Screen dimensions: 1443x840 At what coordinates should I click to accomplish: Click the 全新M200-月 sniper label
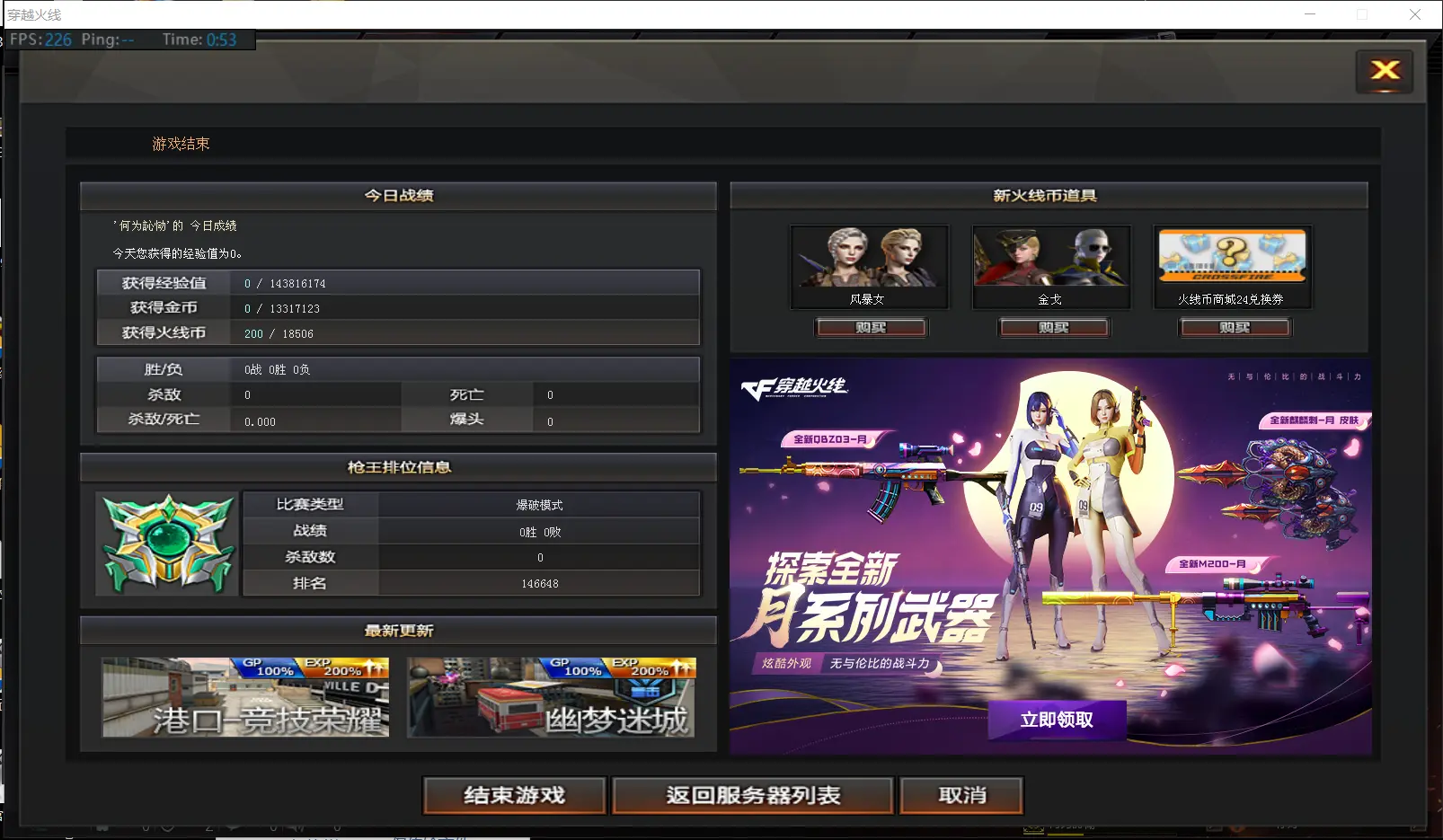(1214, 564)
